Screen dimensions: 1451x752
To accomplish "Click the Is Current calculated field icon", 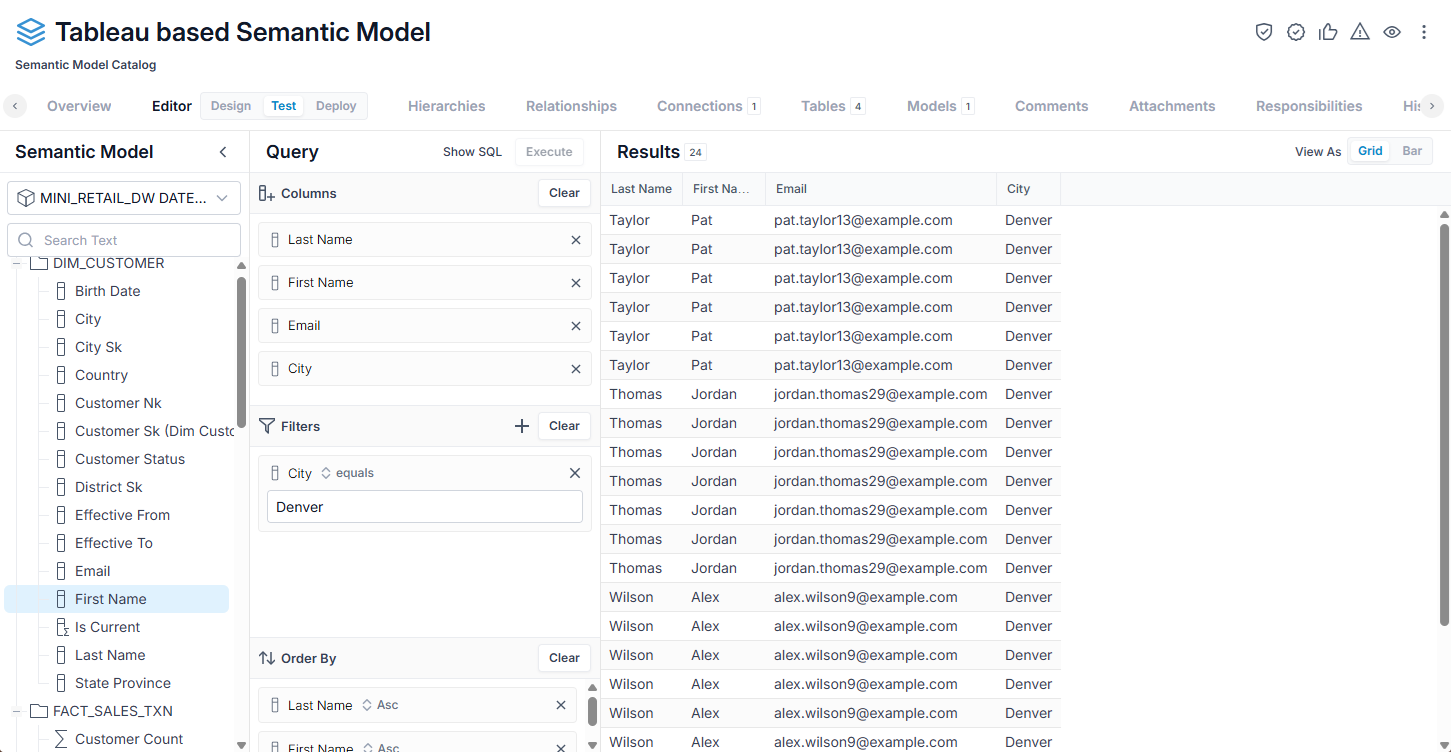I will (61, 627).
